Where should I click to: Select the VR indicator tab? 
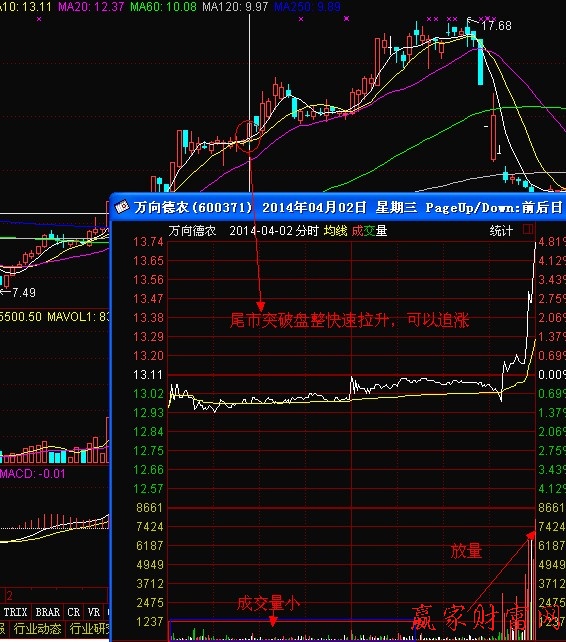coord(94,612)
